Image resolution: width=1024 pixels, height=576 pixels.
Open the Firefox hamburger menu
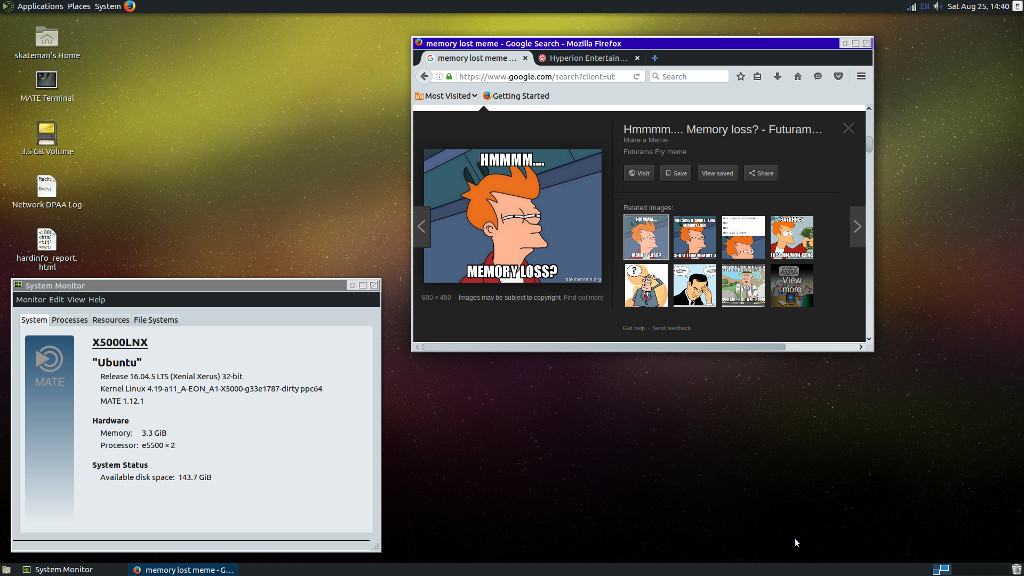point(861,76)
